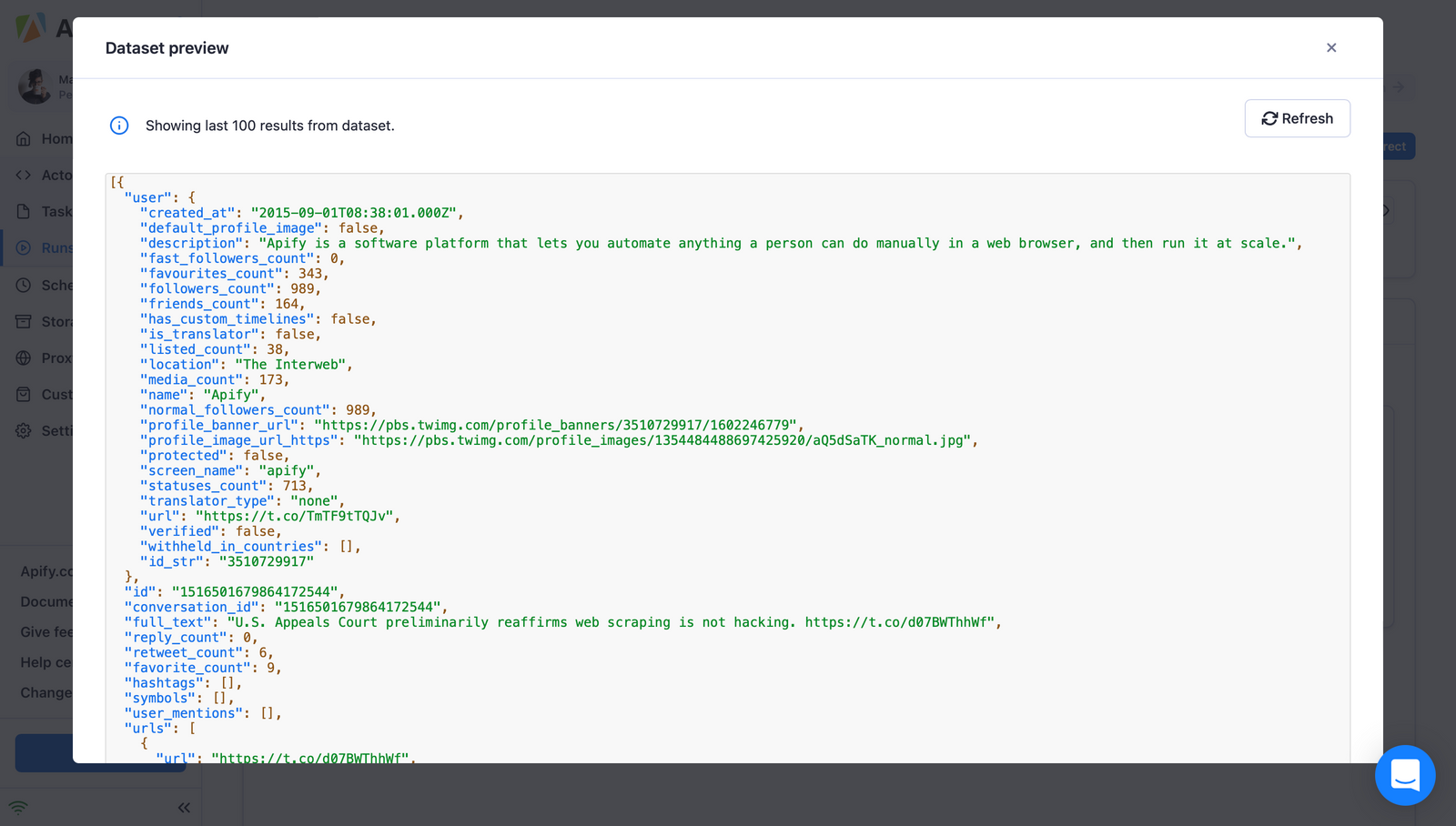Click inside the JSON dataset code area

pos(728,455)
